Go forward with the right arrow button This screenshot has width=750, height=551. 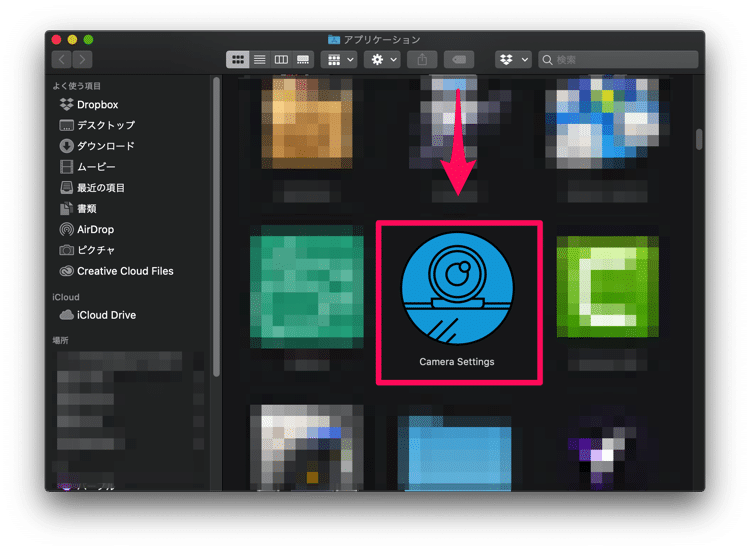click(82, 59)
